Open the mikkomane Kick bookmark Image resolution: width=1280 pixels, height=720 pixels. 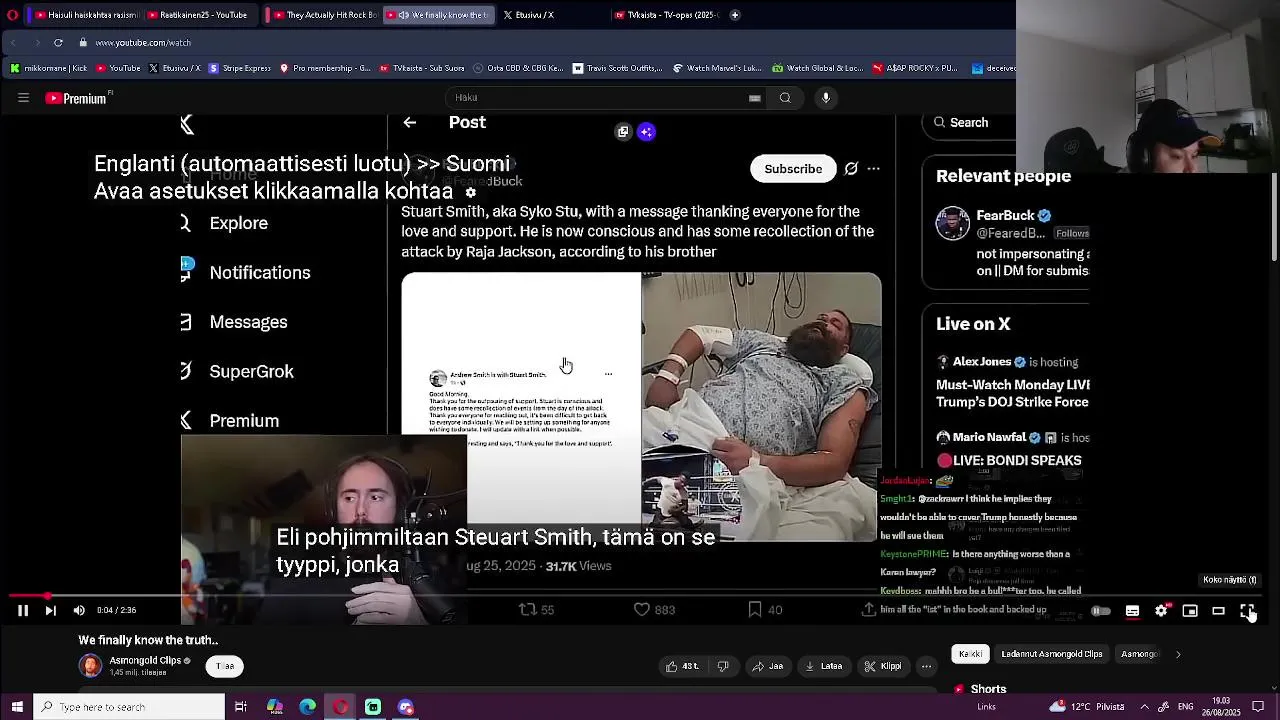point(48,68)
